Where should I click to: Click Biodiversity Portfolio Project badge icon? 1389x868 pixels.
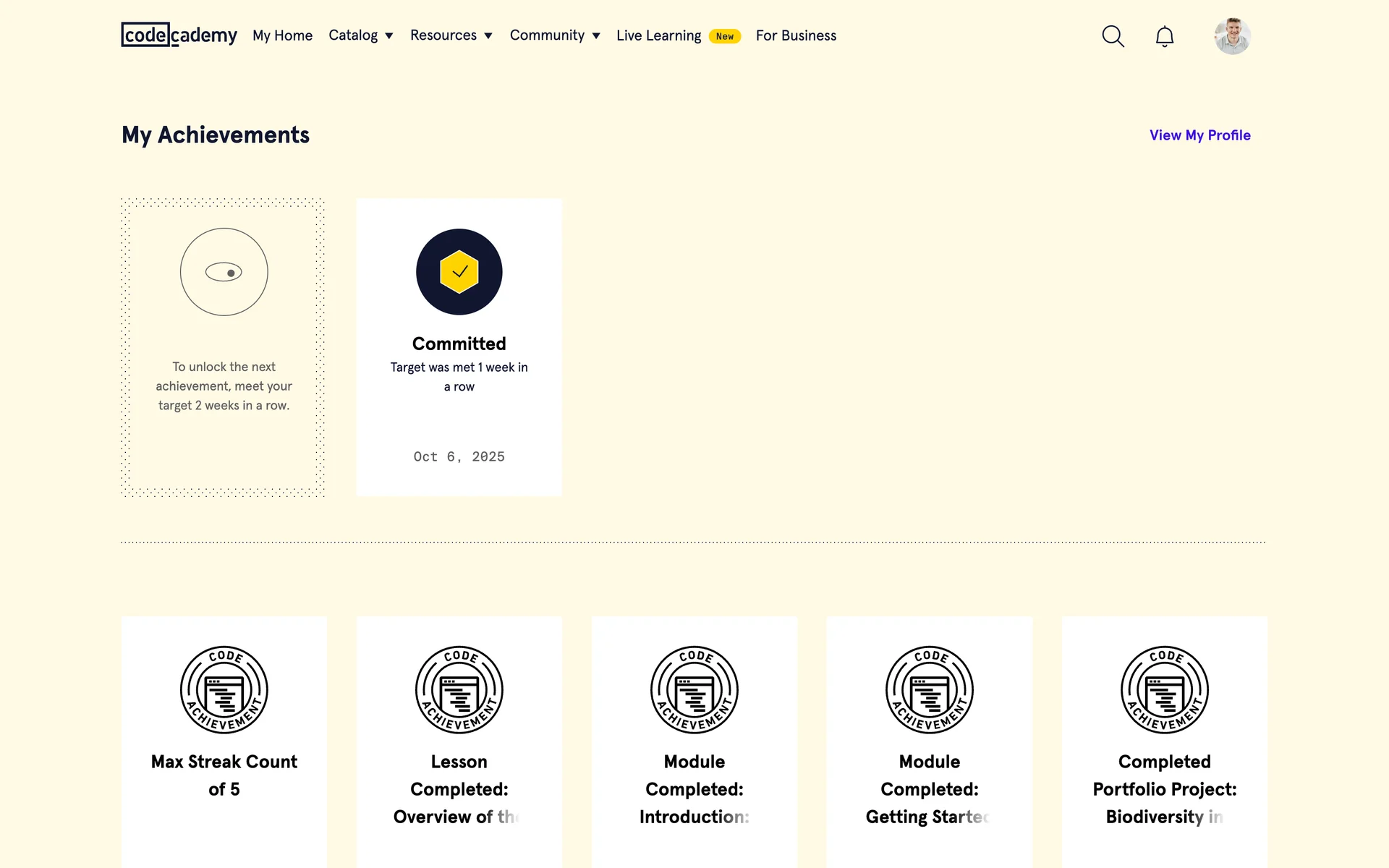(x=1164, y=689)
